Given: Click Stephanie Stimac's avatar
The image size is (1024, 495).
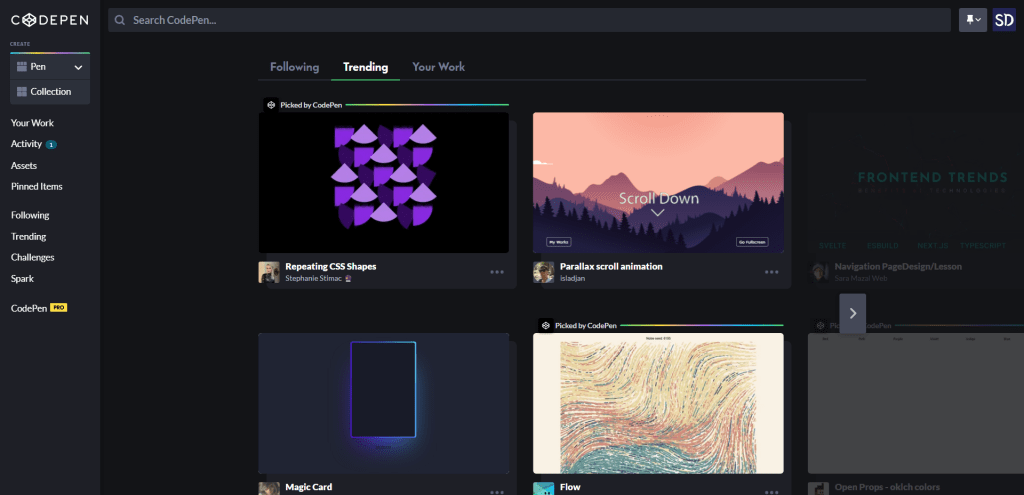Looking at the screenshot, I should pos(269,272).
